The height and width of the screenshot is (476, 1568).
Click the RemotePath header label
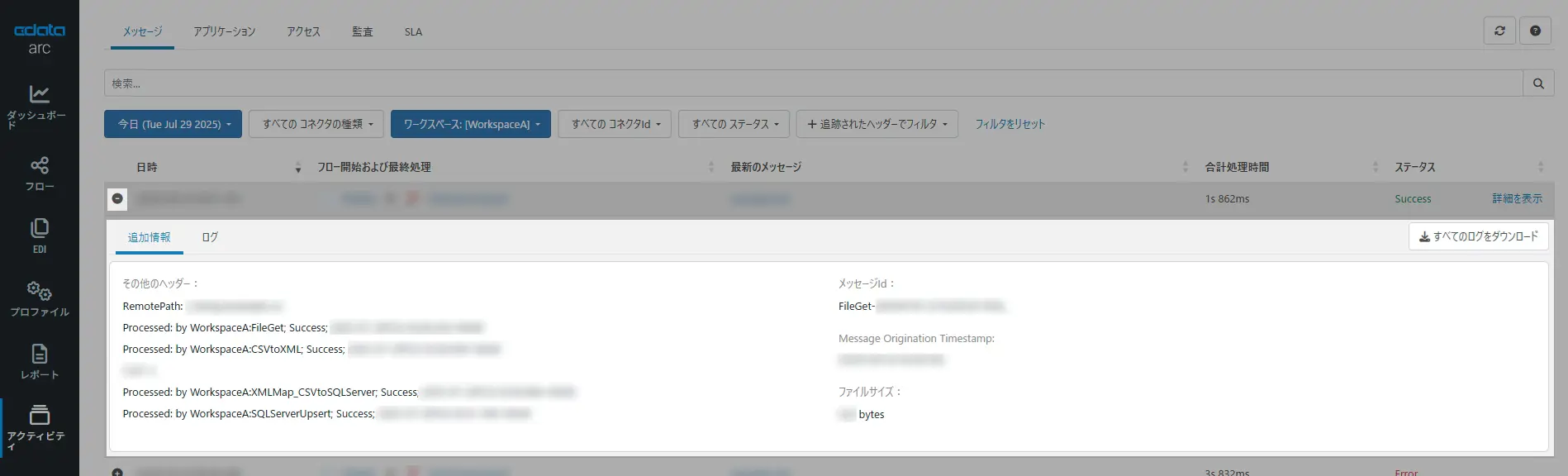153,307
